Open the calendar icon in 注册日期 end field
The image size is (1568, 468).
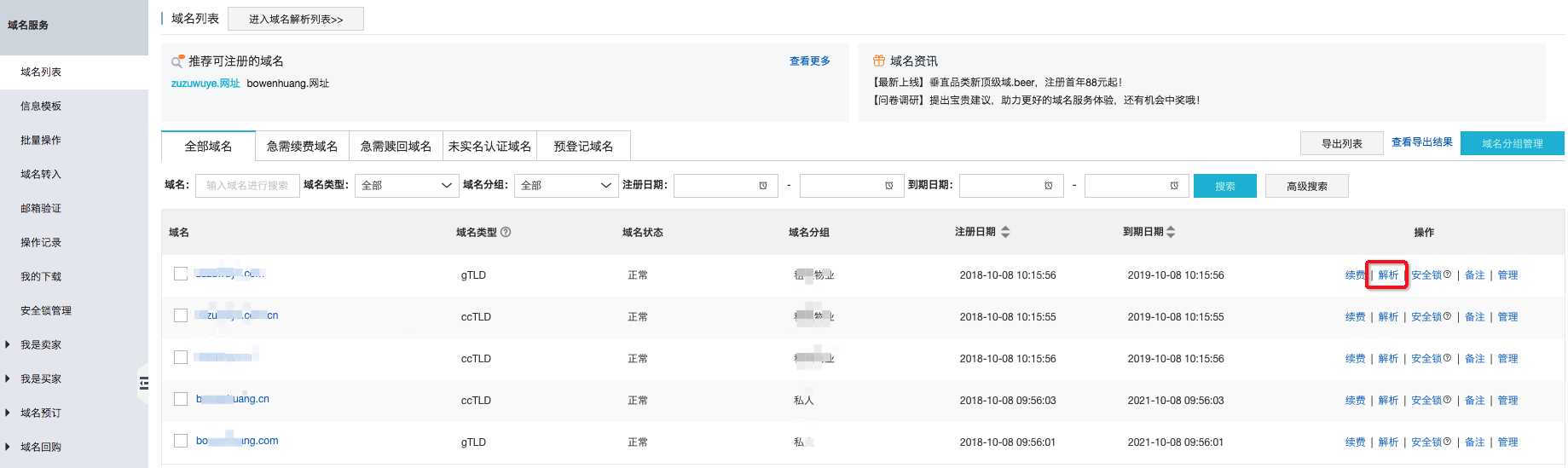pyautogui.click(x=889, y=186)
